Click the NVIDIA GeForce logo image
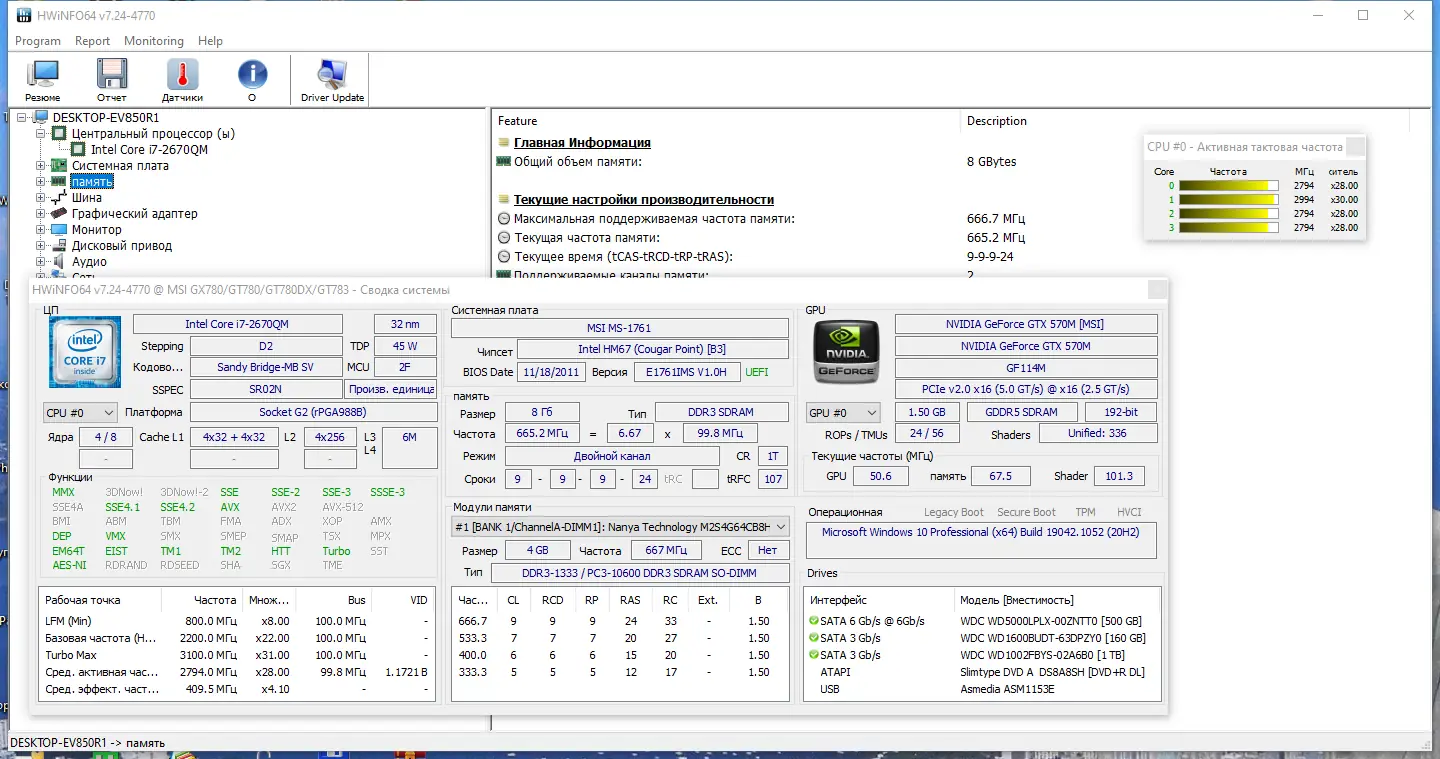 point(846,352)
